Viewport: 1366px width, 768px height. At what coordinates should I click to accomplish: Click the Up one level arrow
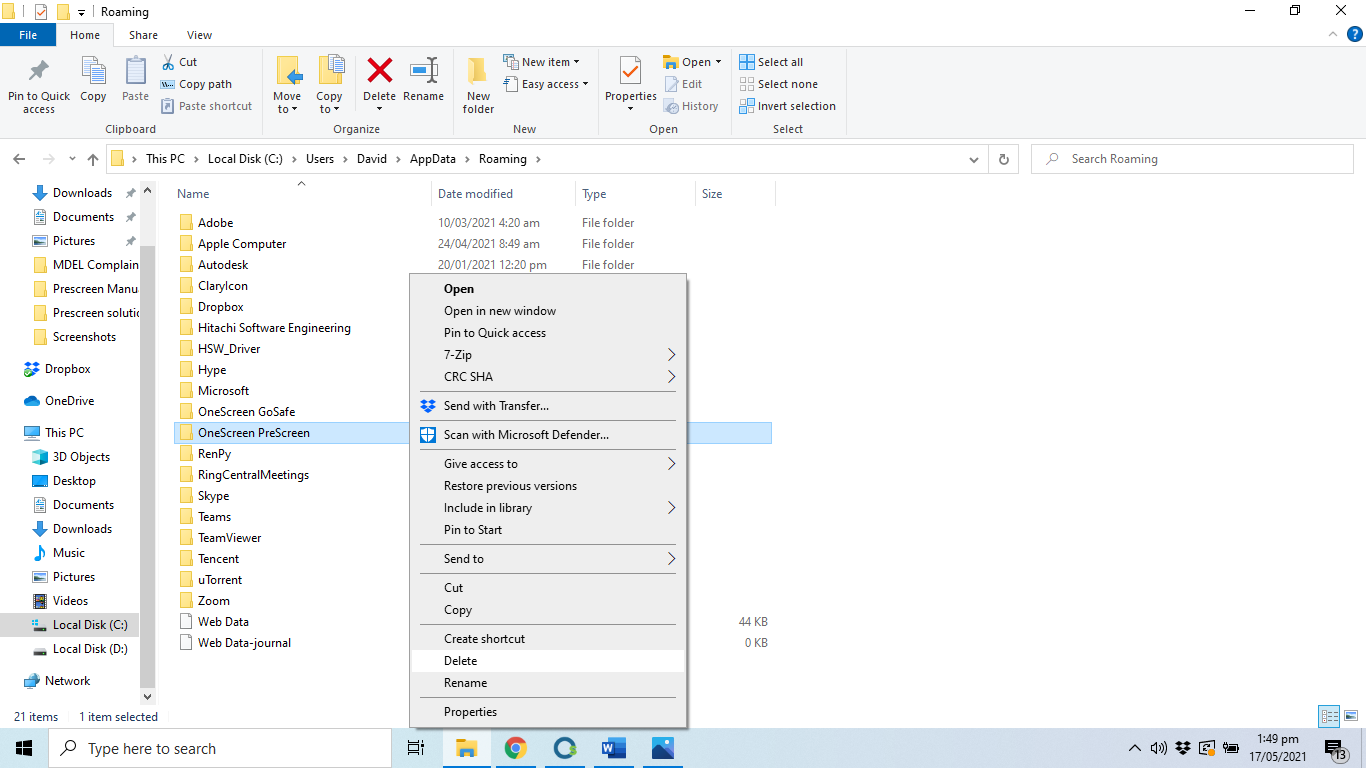click(93, 159)
